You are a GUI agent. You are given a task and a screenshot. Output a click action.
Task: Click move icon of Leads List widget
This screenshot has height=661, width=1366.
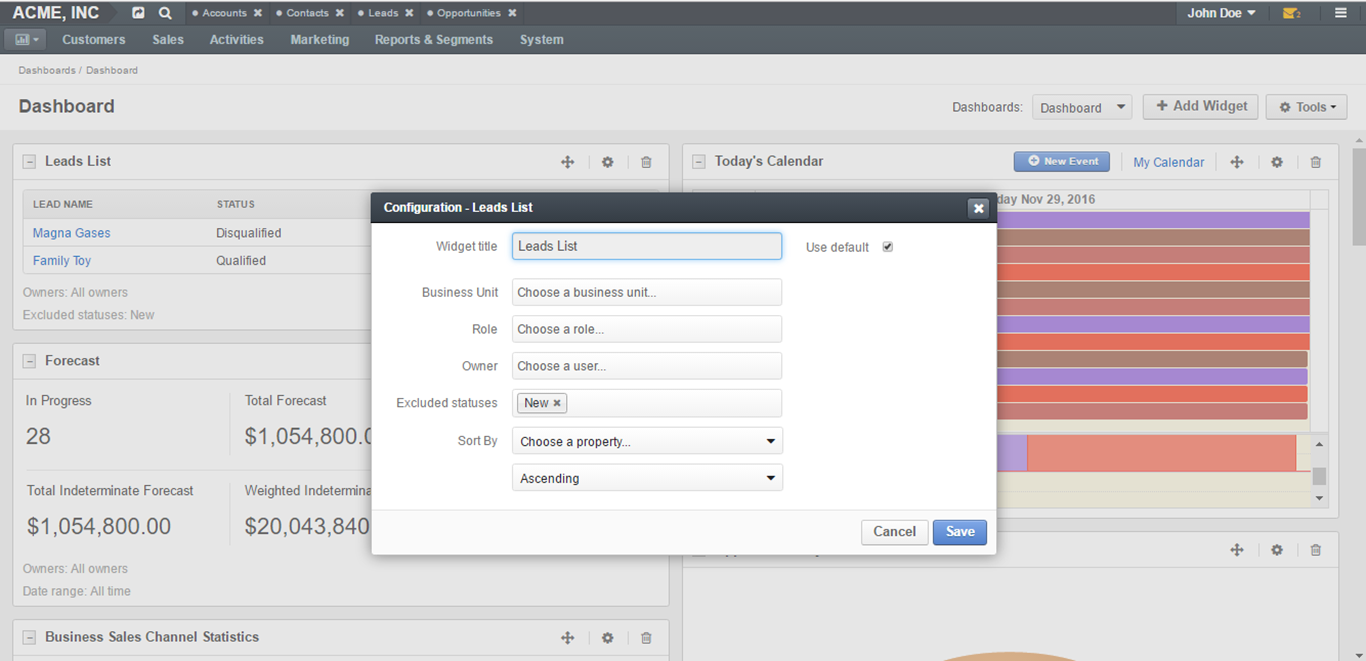[x=568, y=162]
